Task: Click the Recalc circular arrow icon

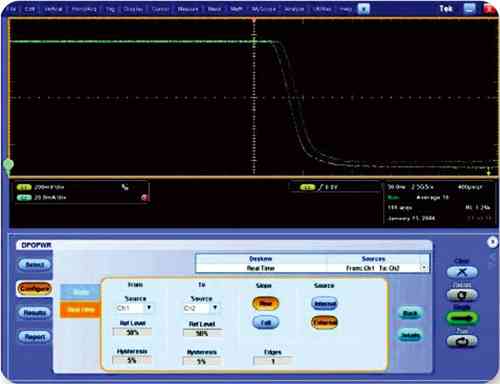Action: pos(462,295)
